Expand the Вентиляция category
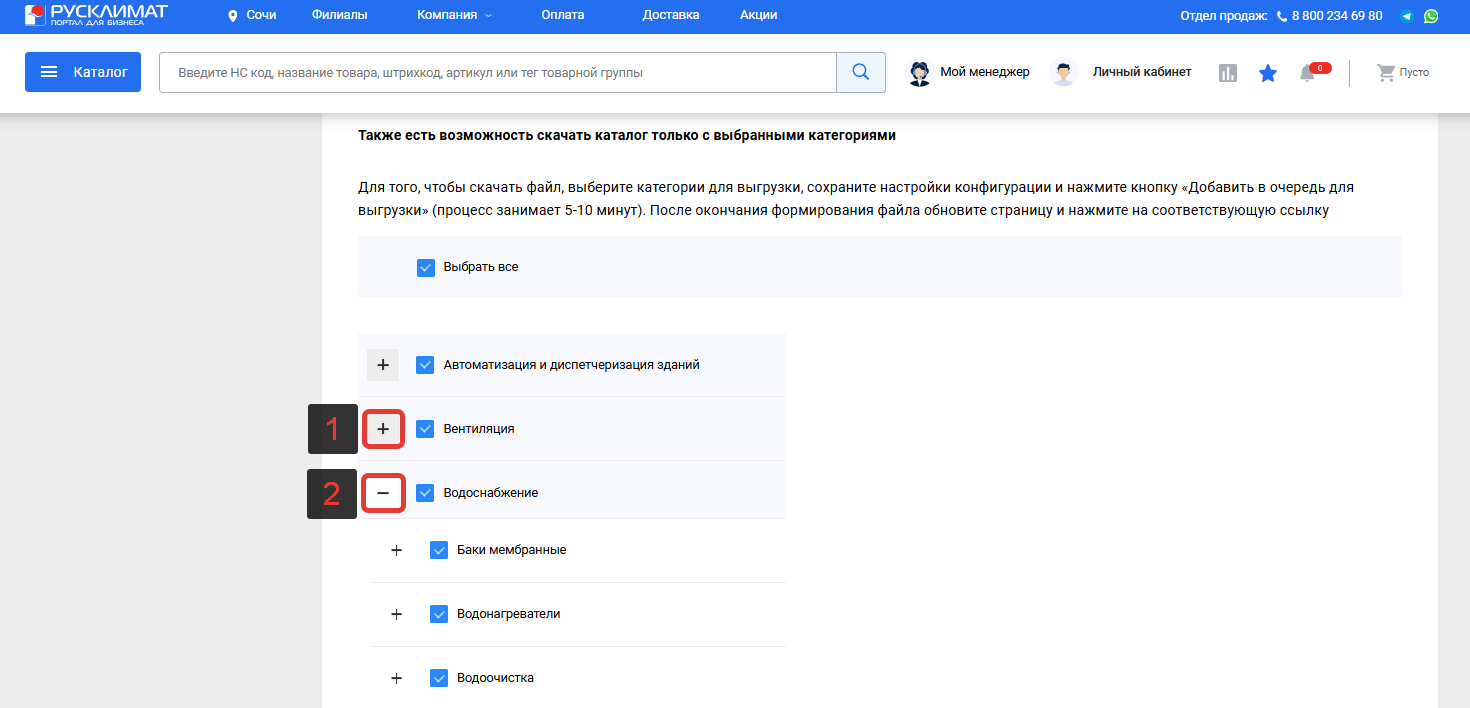Viewport: 1470px width, 708px height. pyautogui.click(x=383, y=429)
